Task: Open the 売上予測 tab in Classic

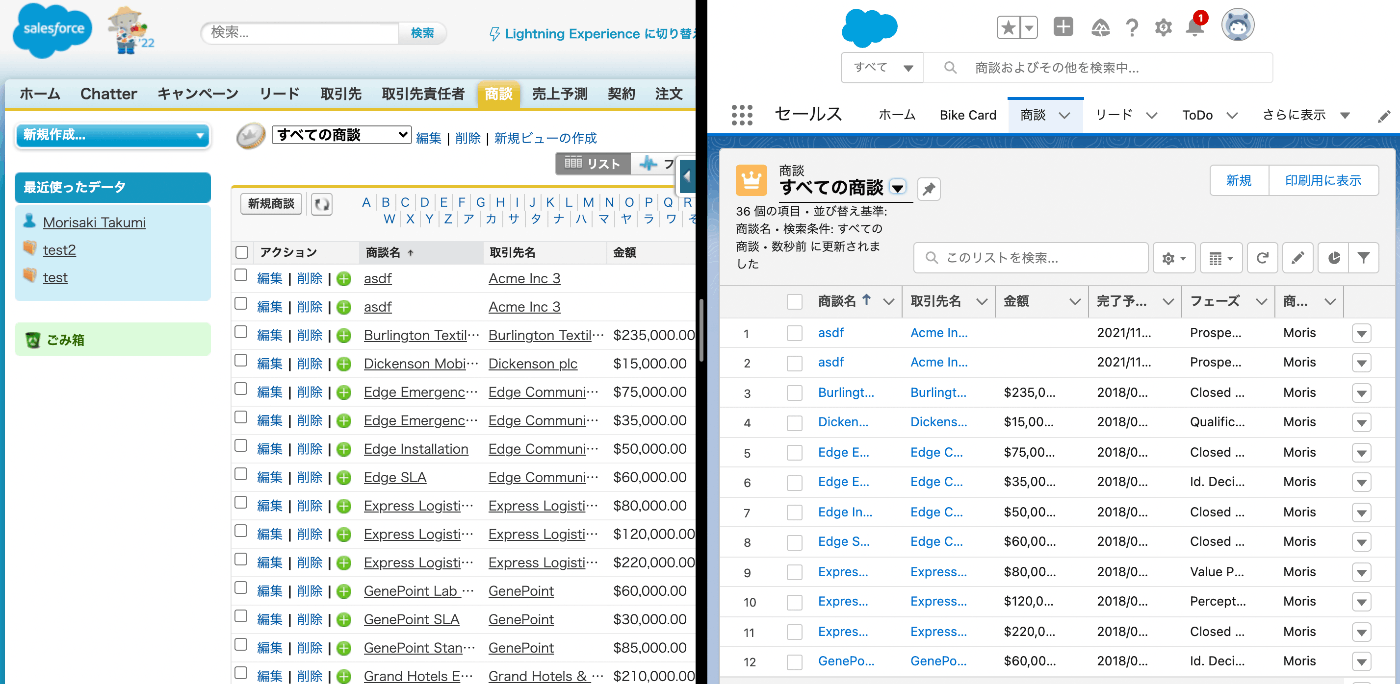Action: pos(560,94)
